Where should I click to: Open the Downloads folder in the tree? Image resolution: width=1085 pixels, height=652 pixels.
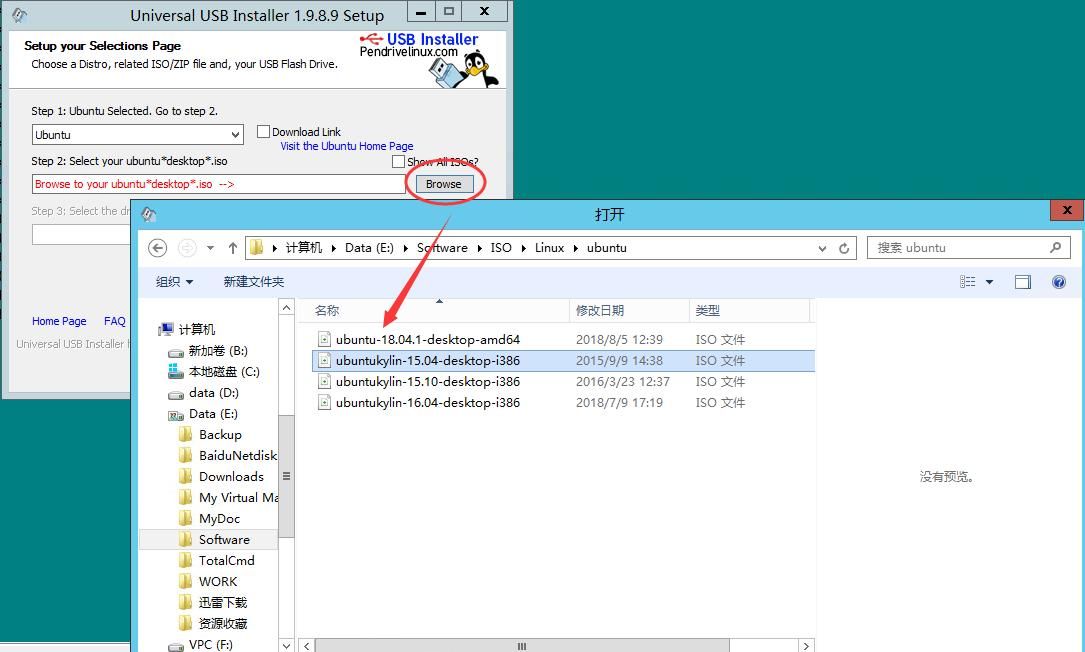[231, 477]
